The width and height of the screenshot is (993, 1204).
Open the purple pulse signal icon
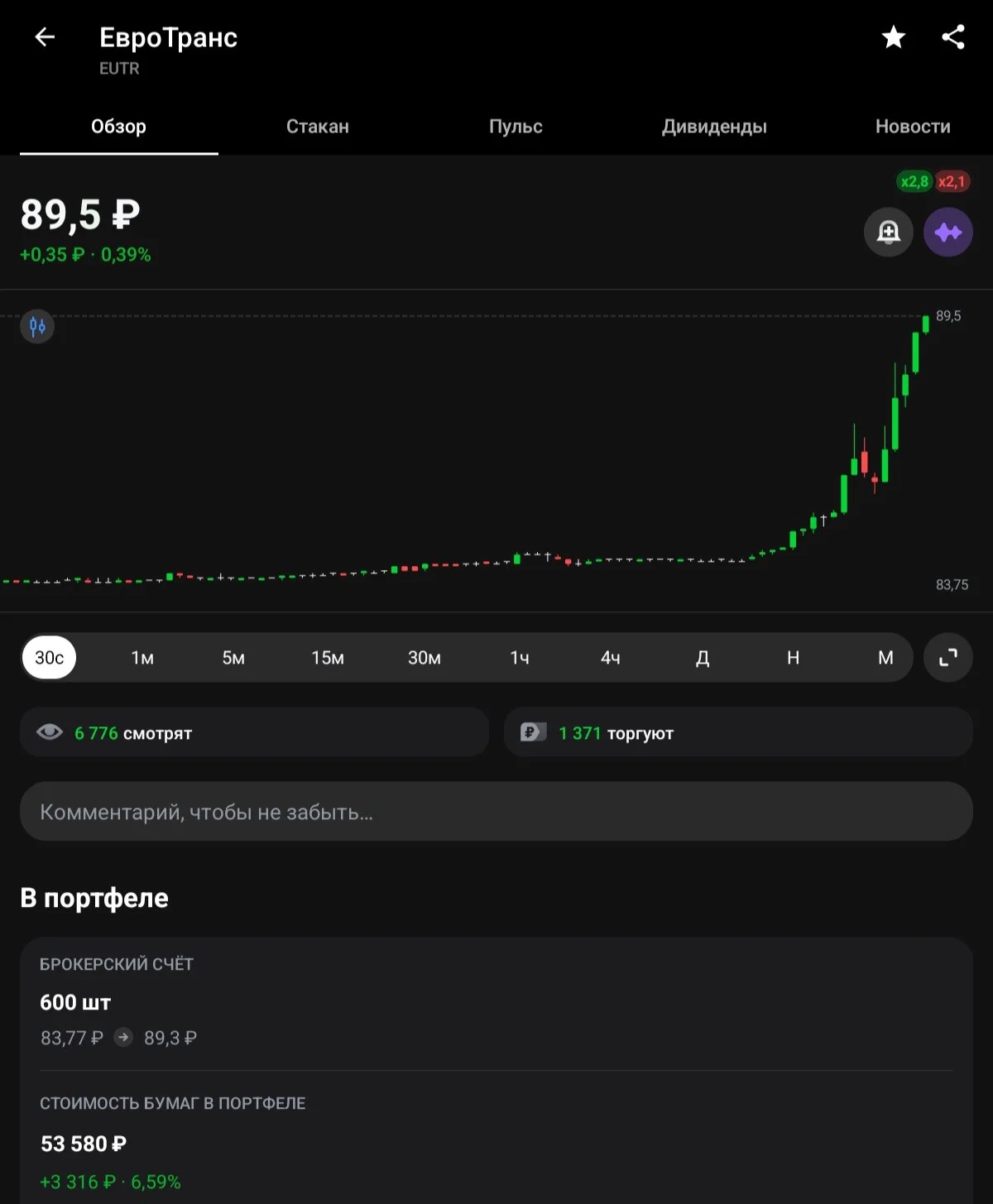coord(947,232)
